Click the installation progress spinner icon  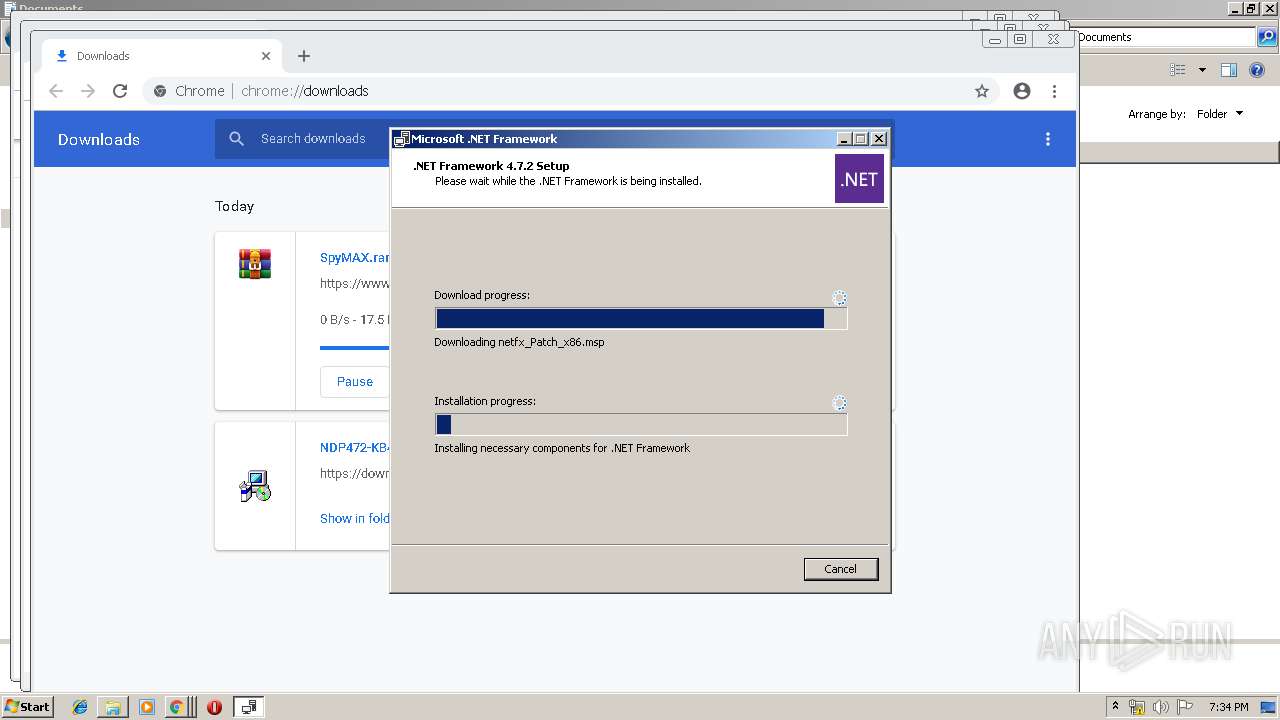(839, 403)
